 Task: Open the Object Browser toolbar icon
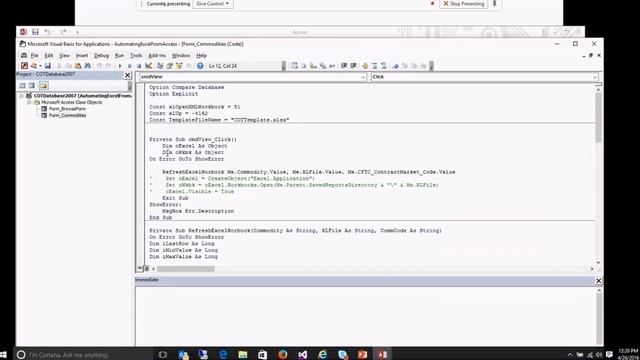point(179,66)
